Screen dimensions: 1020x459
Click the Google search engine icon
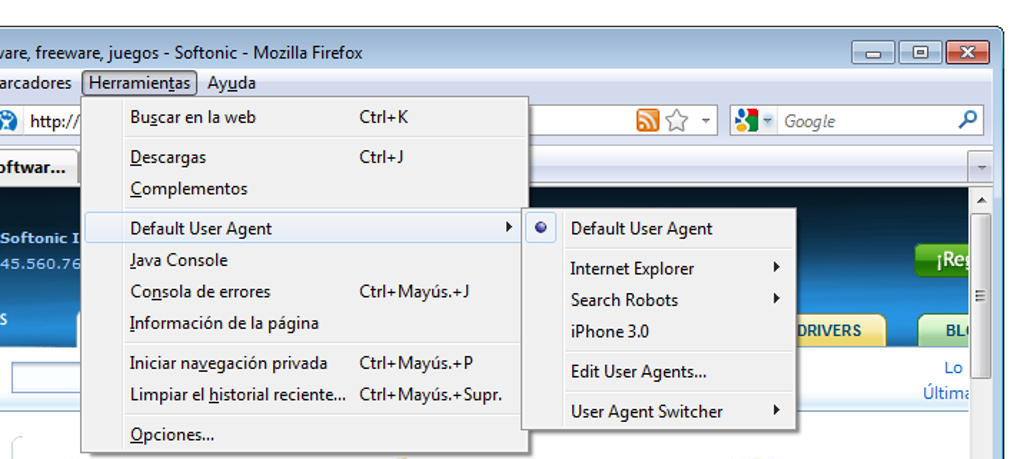746,121
